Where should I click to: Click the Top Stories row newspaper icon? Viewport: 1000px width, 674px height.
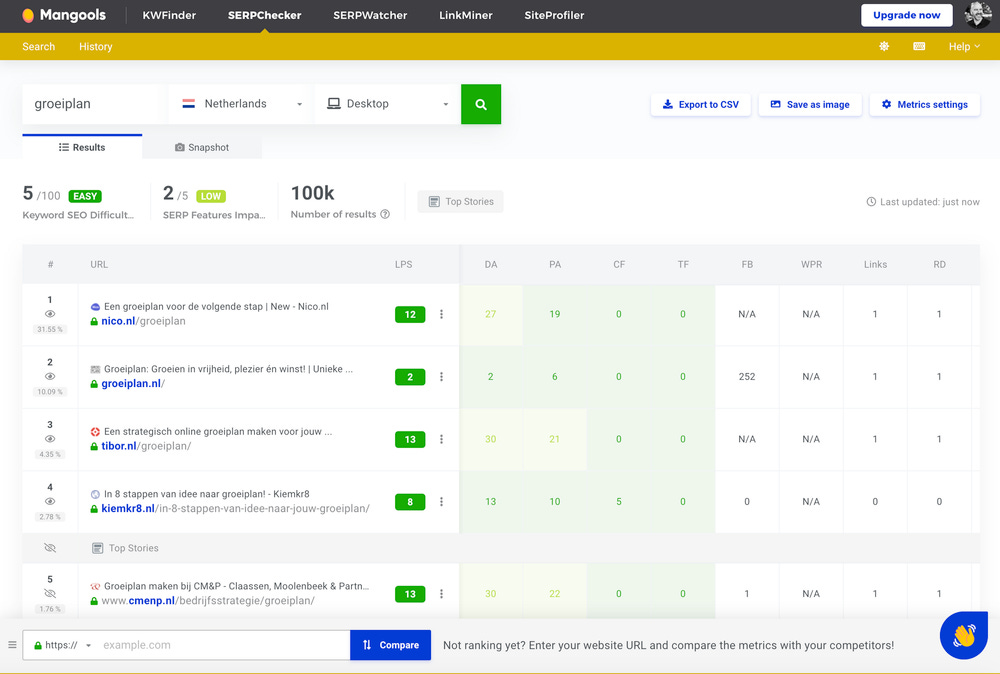coord(98,548)
